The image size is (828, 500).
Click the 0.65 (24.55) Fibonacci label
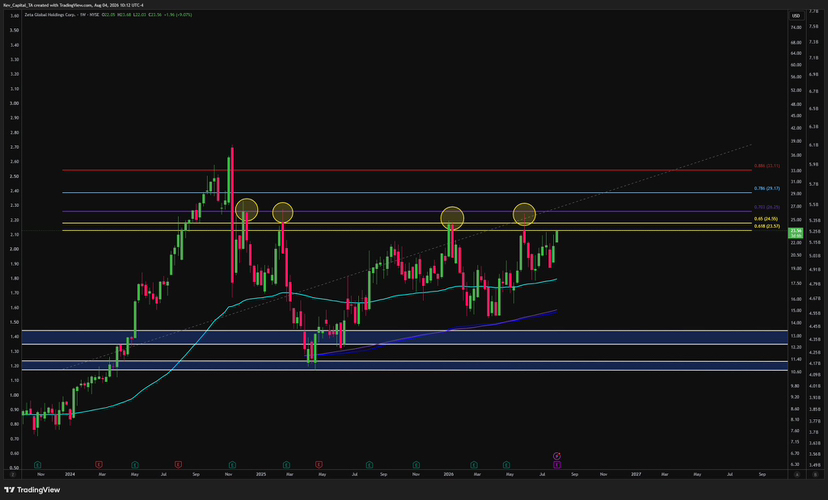(766, 219)
